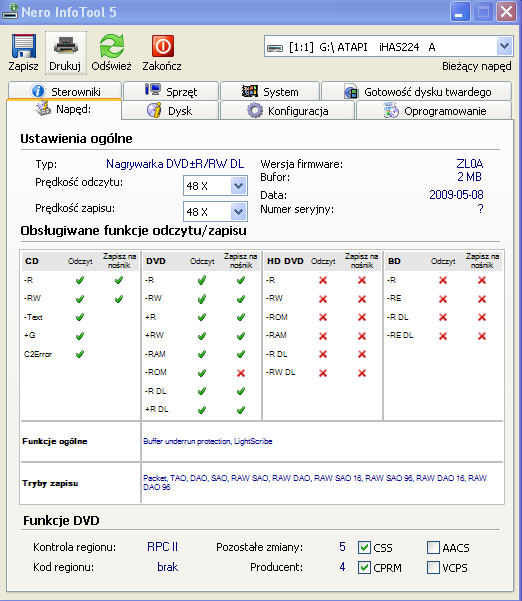This screenshot has width=522, height=601.
Task: Click the Dysk disc info icon
Action: click(154, 110)
